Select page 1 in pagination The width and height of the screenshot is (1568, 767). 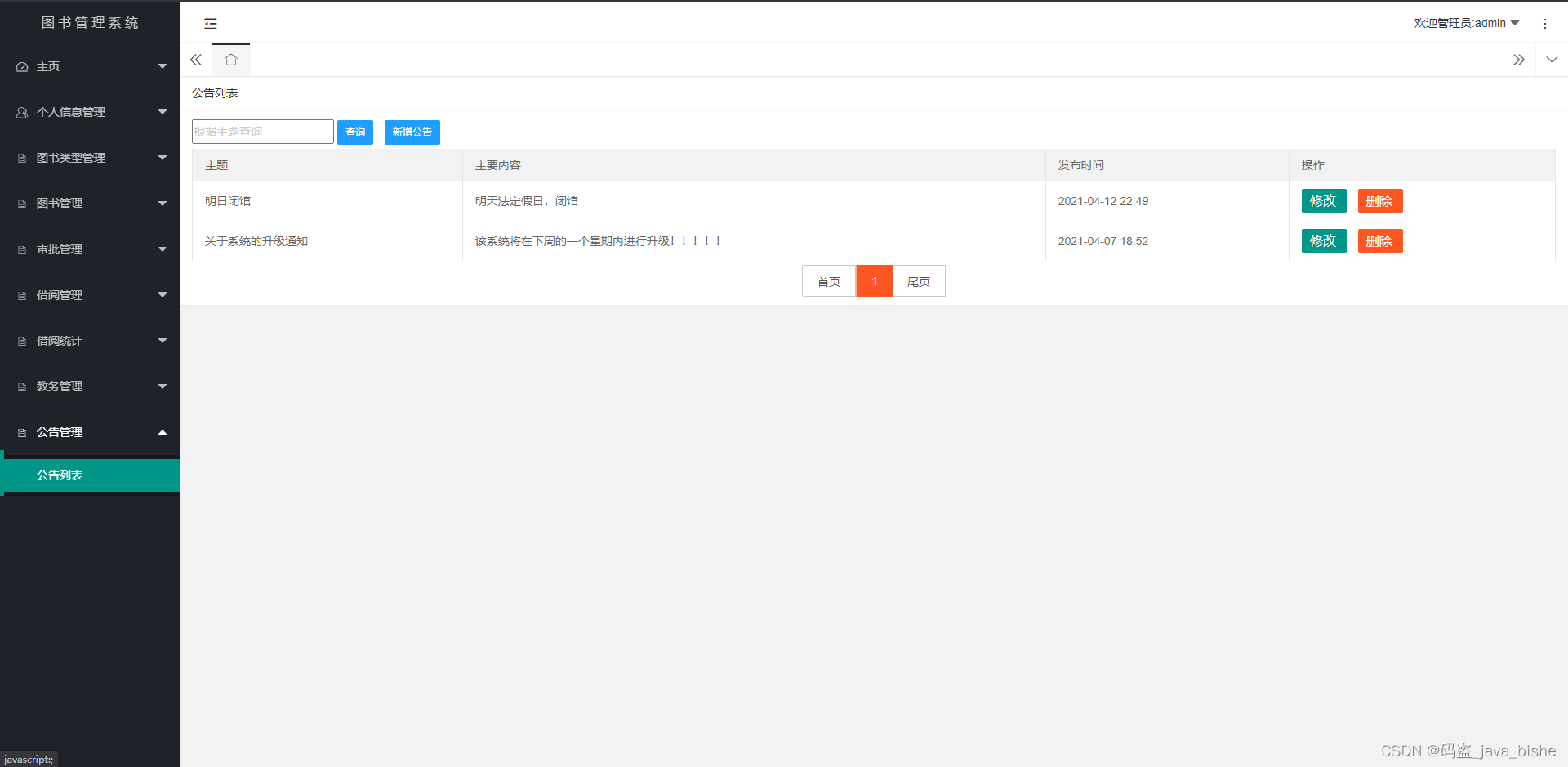click(x=874, y=281)
